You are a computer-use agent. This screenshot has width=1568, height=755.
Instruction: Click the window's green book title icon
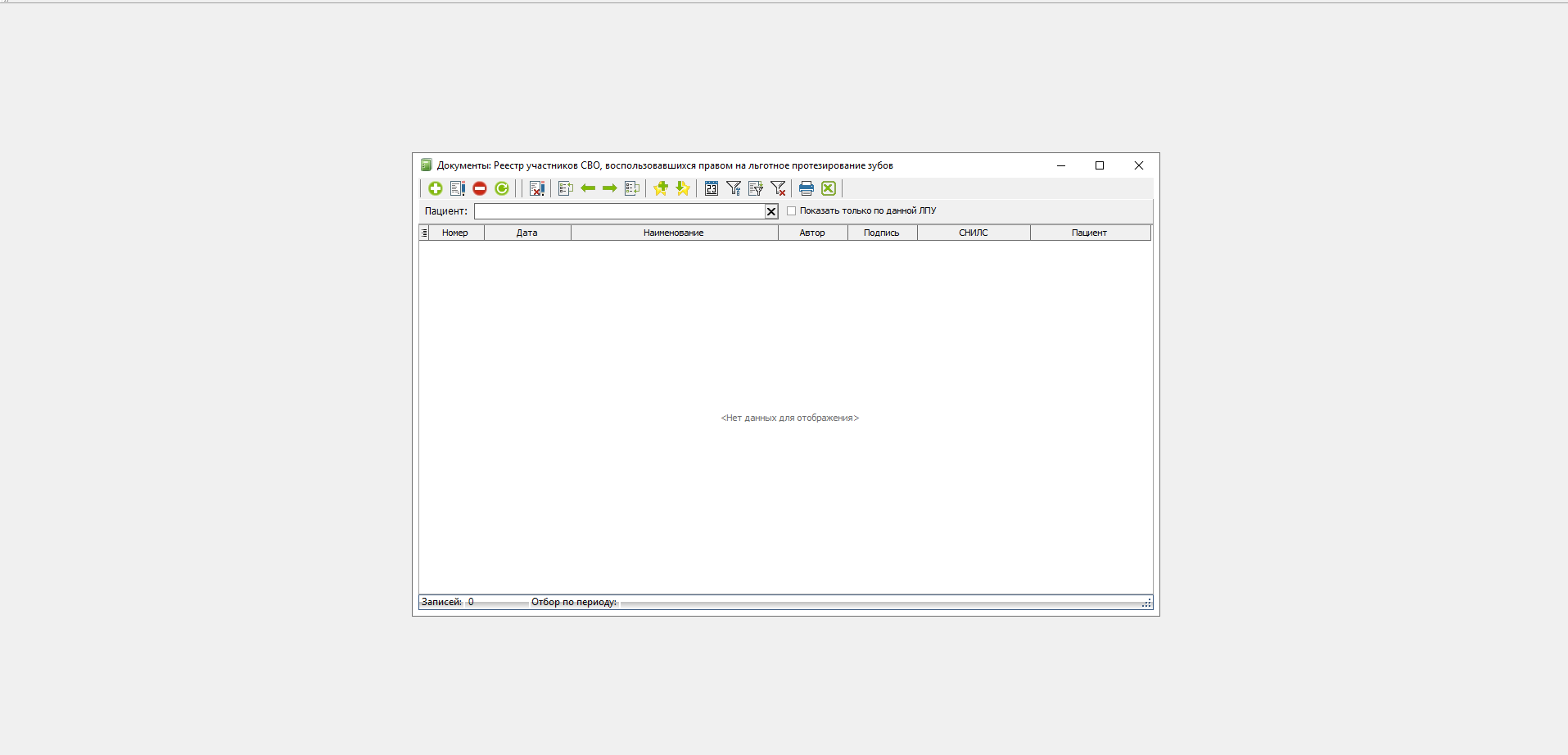(426, 165)
